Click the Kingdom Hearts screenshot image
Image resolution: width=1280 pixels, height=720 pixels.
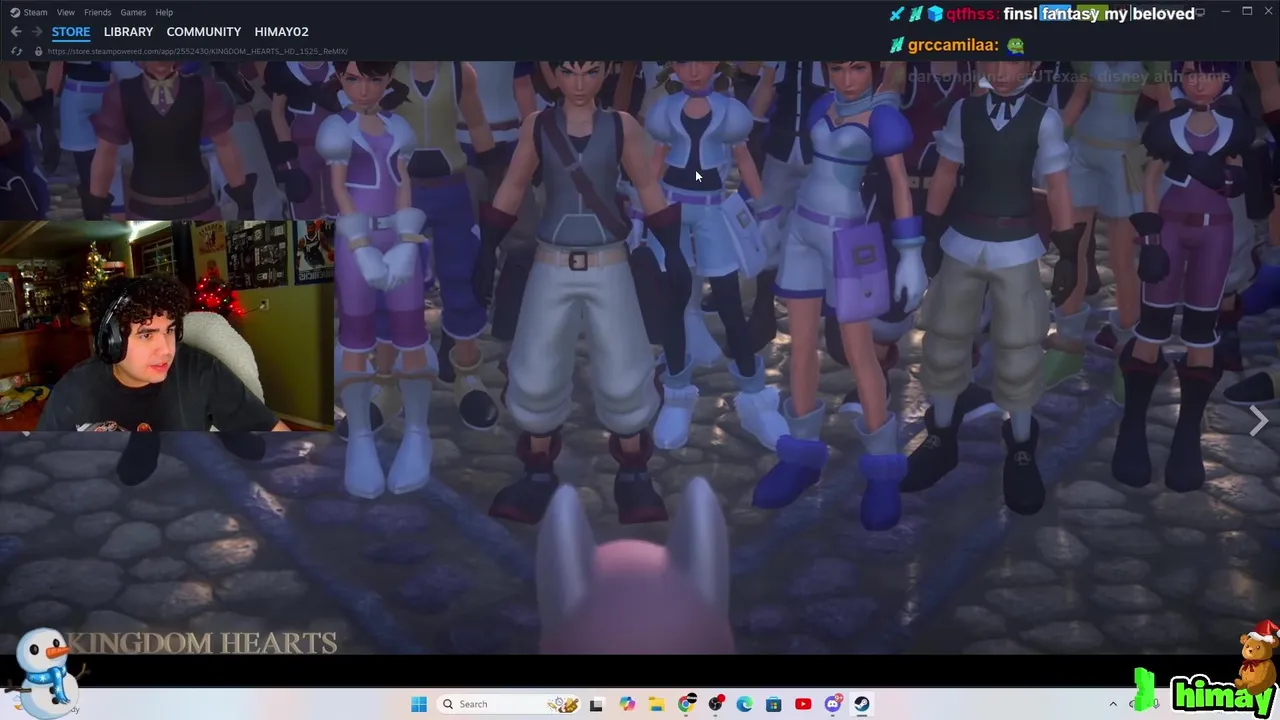[640, 358]
